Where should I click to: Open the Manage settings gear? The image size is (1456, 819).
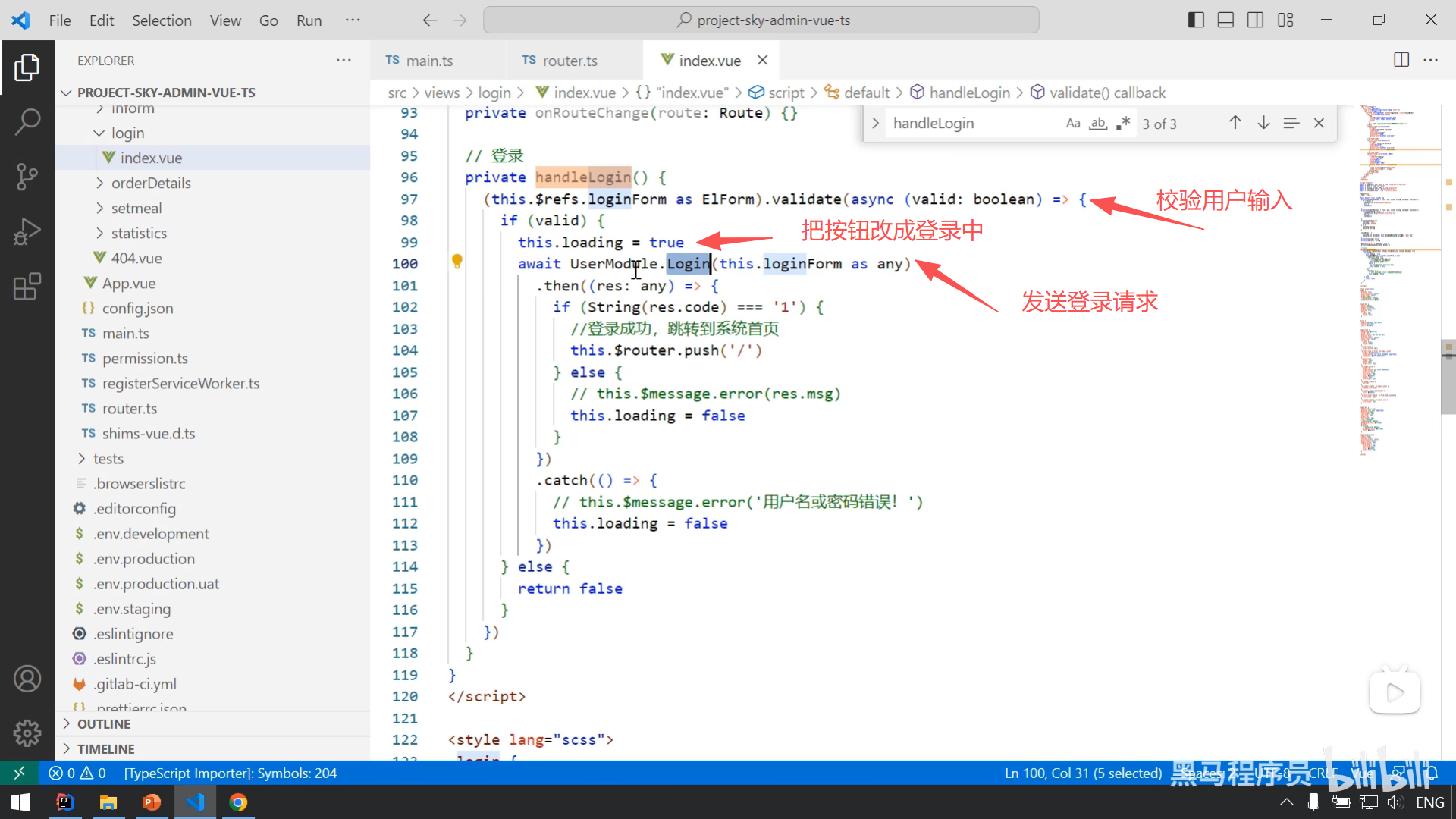pyautogui.click(x=27, y=733)
